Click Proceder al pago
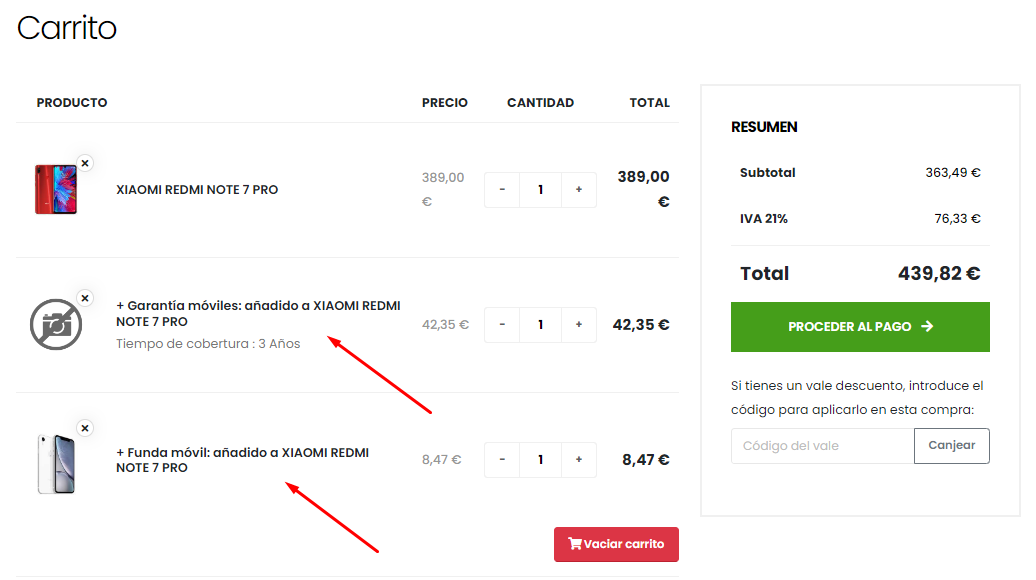Image resolution: width=1036 pixels, height=580 pixels. tap(860, 326)
